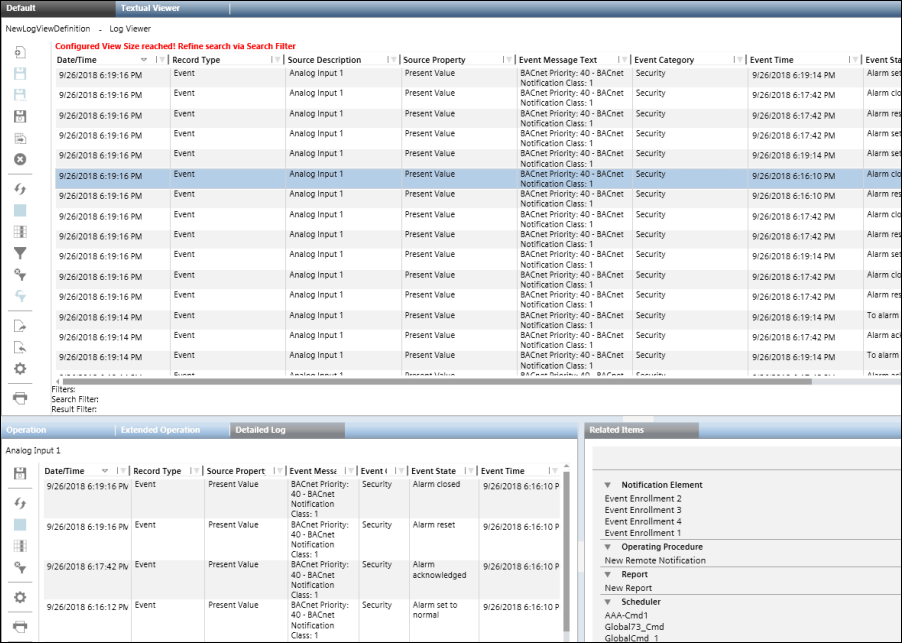
Task: Click the solid funnel filter icon in Log Viewer toolbar
Action: click(x=20, y=254)
